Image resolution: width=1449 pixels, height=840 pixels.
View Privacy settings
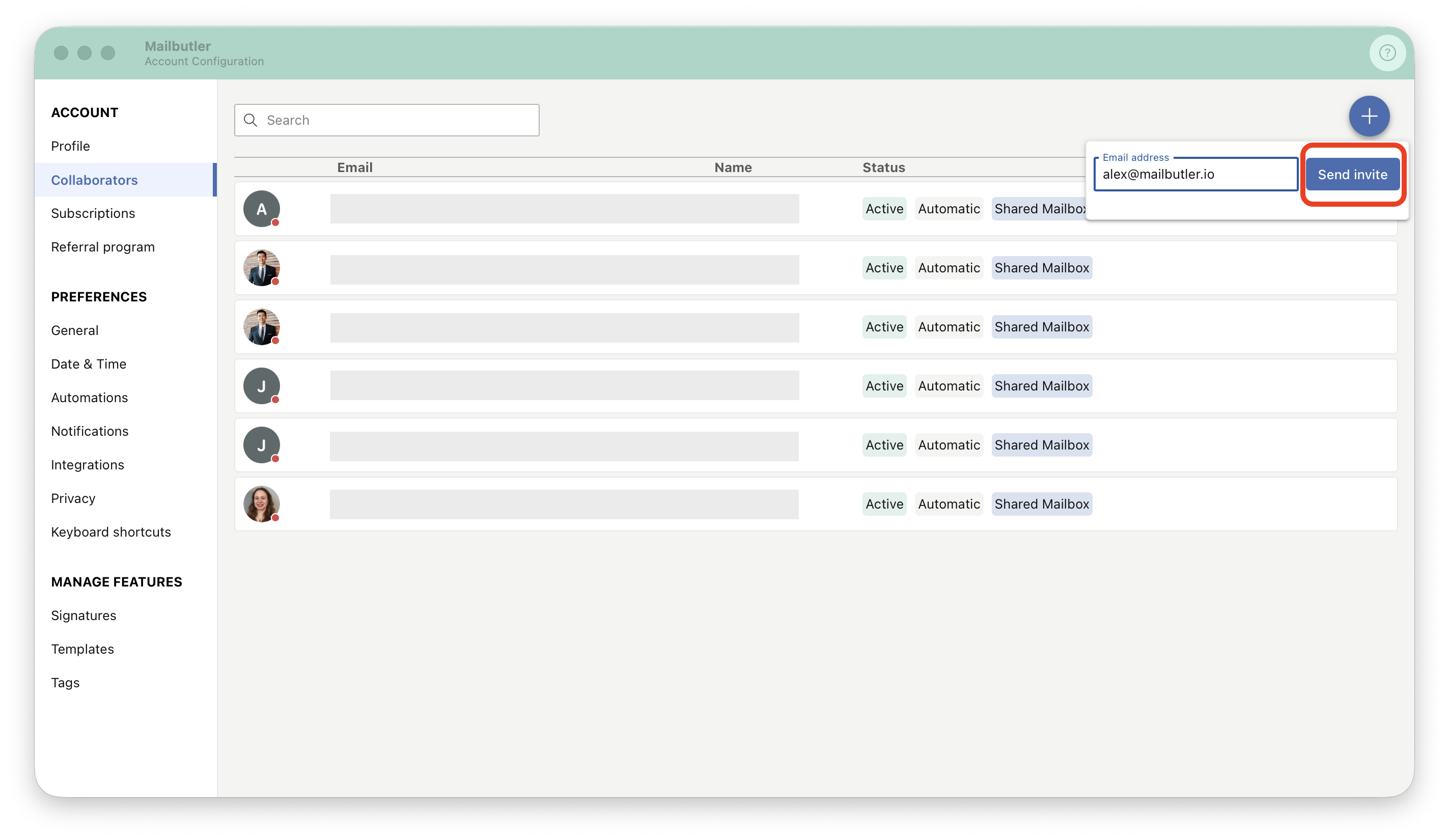coord(73,498)
